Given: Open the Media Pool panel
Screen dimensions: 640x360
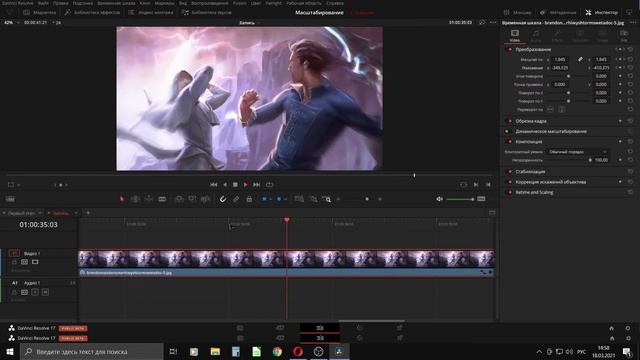Looking at the screenshot, I should tap(40, 13).
